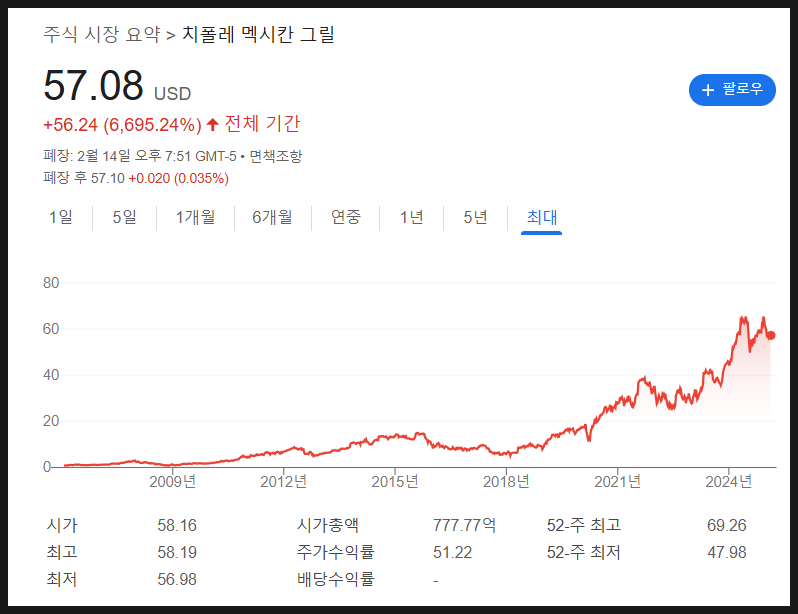The height and width of the screenshot is (614, 798).
Task: Click the 2015년 axis label
Action: (x=395, y=481)
